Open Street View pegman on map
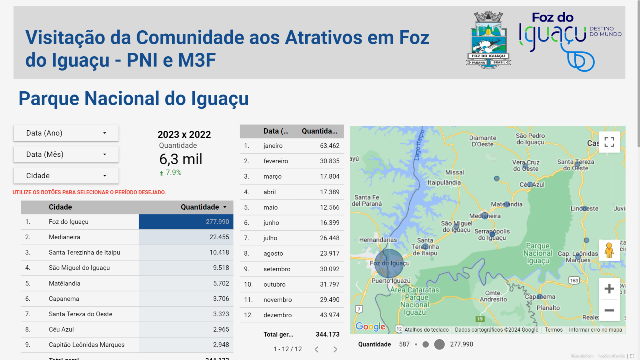Screen dimensions: 640x360 click(609, 250)
